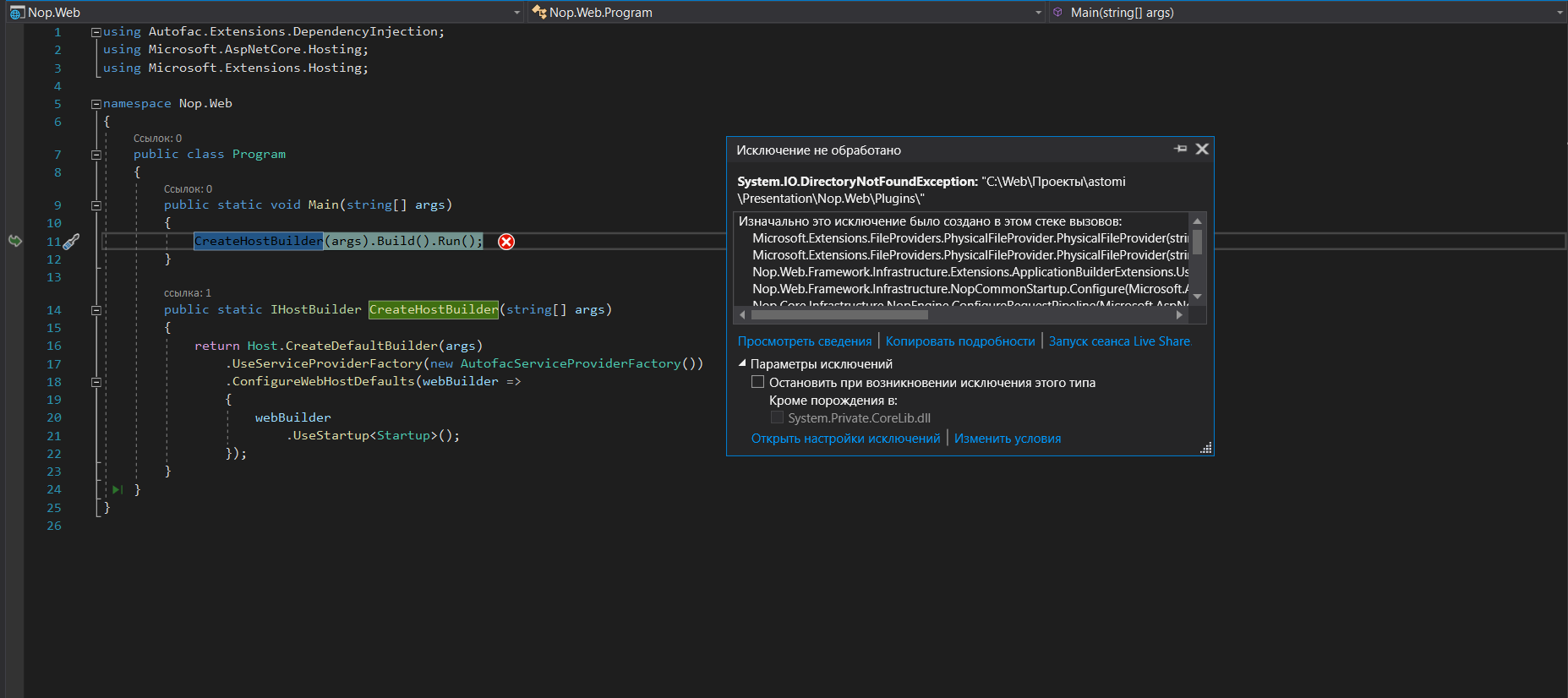Click the CreateHostBuilder method name on line 14

434,310
